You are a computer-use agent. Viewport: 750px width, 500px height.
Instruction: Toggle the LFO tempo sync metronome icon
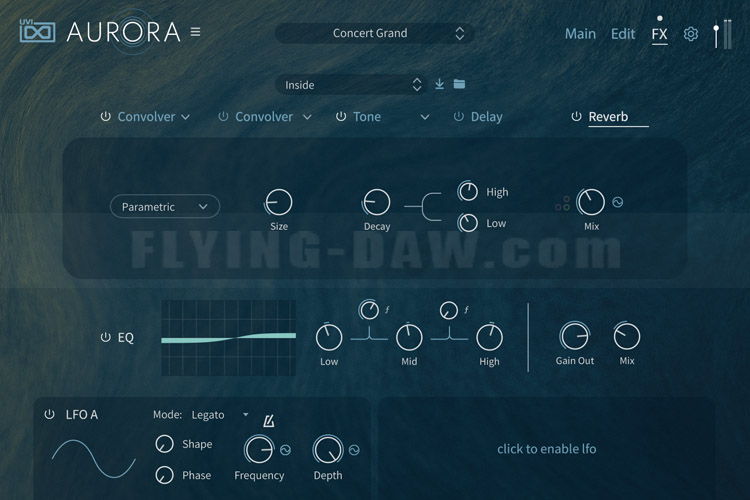[269, 421]
